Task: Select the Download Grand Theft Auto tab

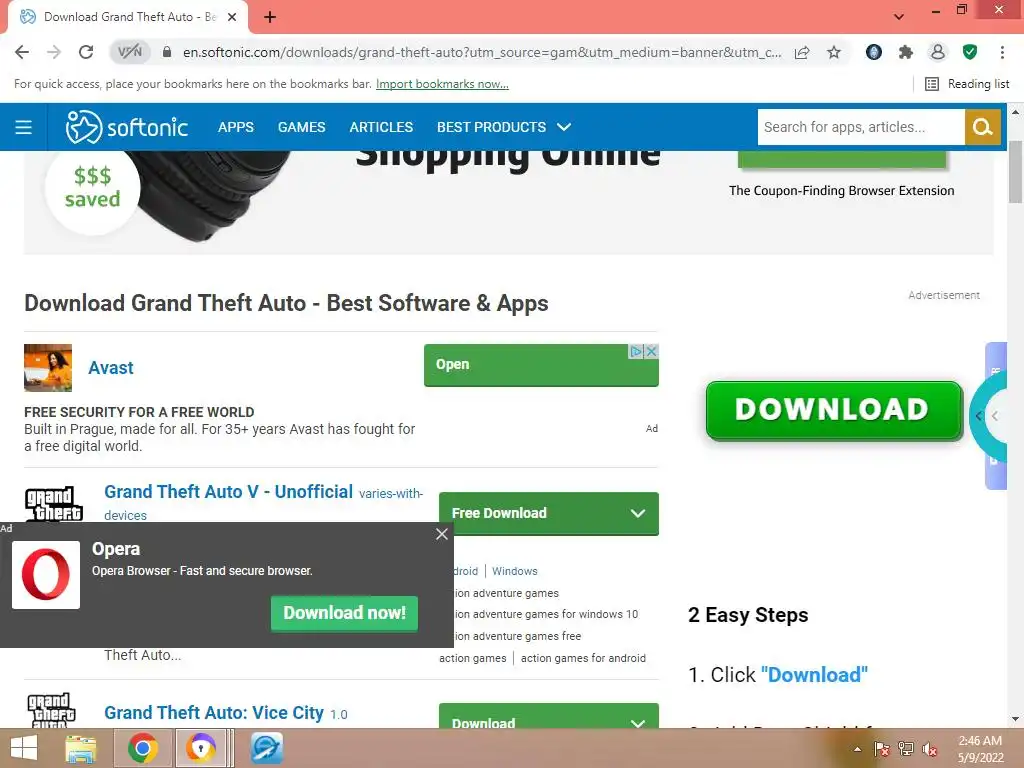Action: click(x=128, y=17)
